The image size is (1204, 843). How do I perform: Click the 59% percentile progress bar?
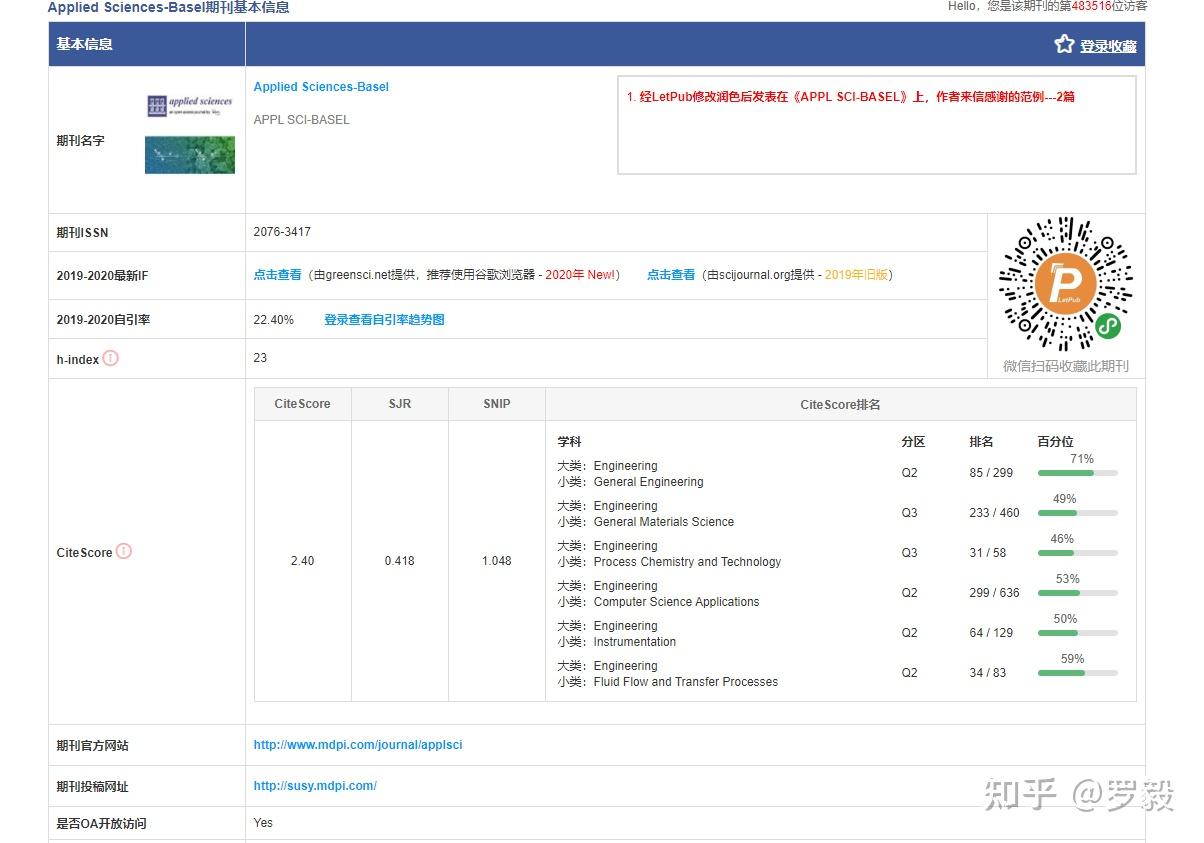(x=1078, y=673)
